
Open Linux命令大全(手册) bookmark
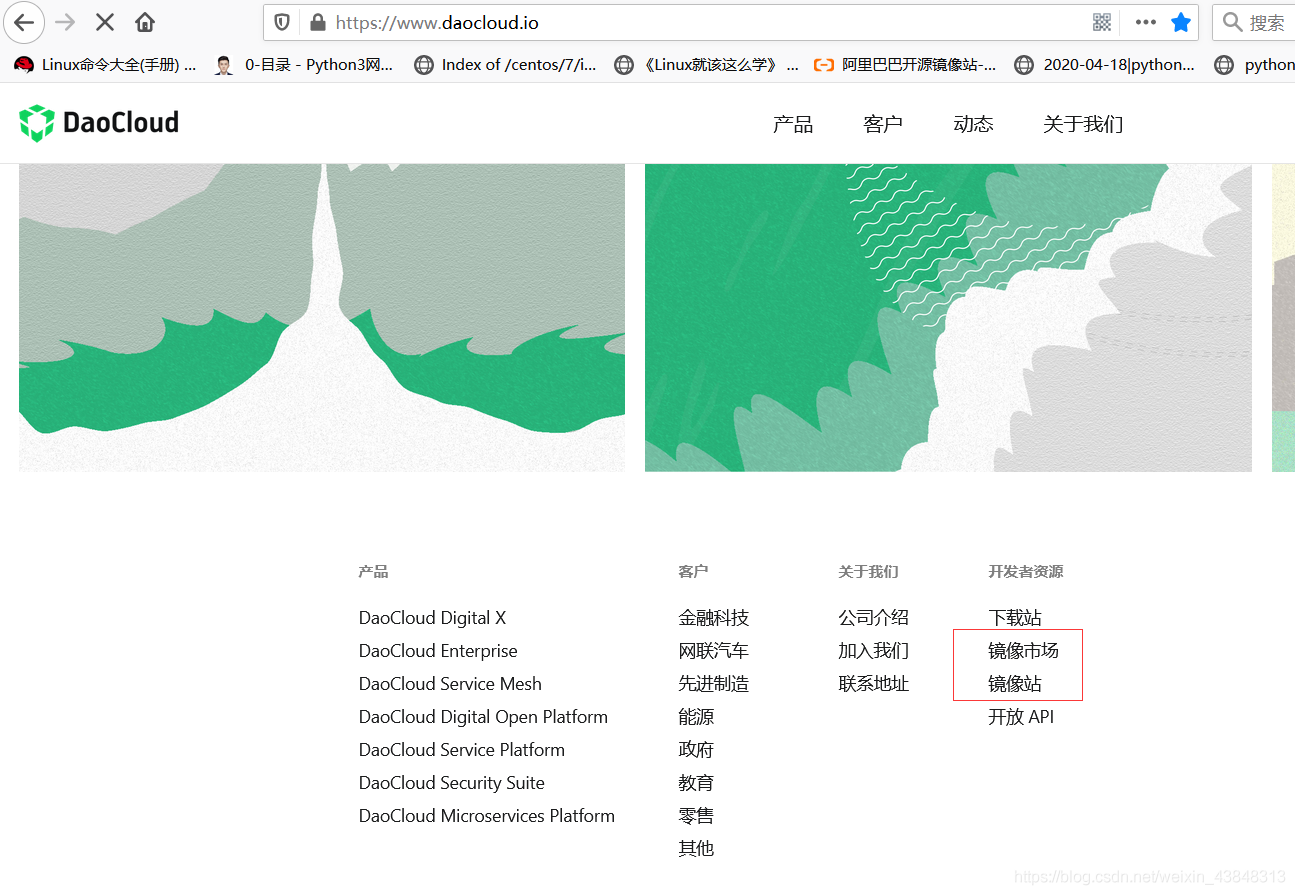106,65
